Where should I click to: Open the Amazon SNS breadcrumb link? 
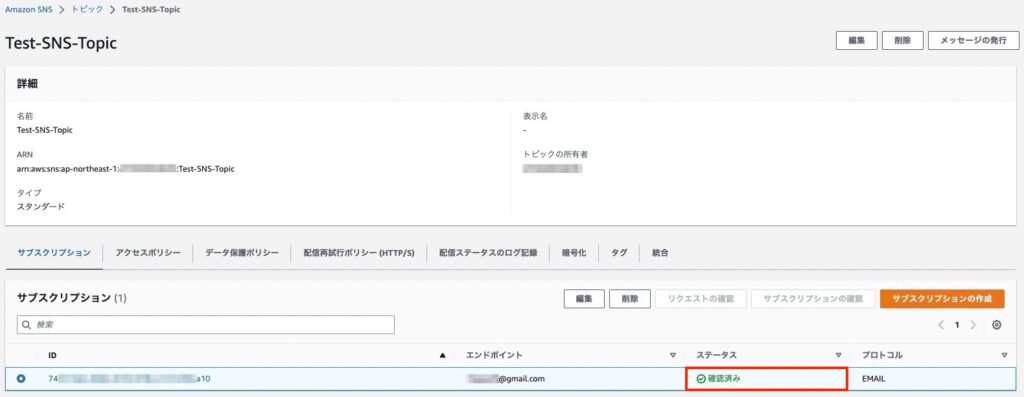(29, 10)
